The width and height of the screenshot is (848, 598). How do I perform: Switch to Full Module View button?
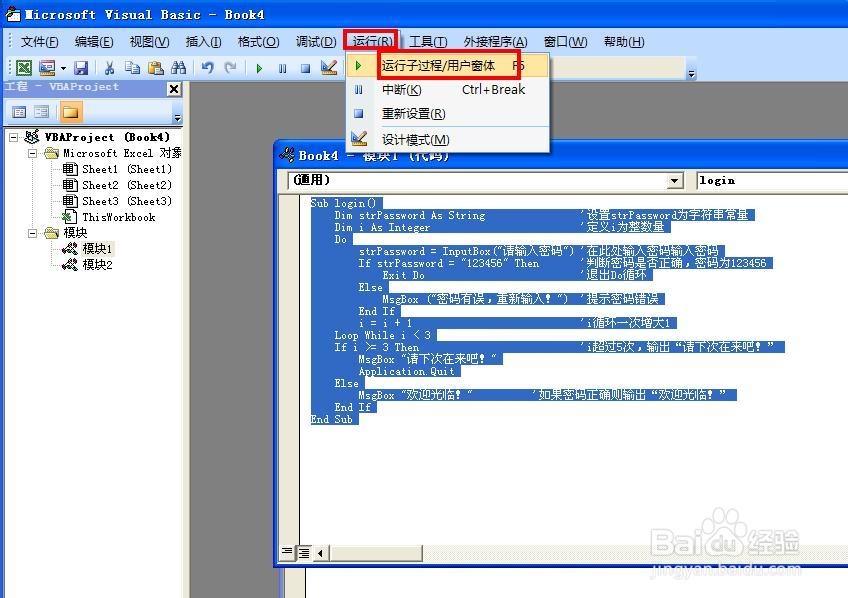coord(304,553)
